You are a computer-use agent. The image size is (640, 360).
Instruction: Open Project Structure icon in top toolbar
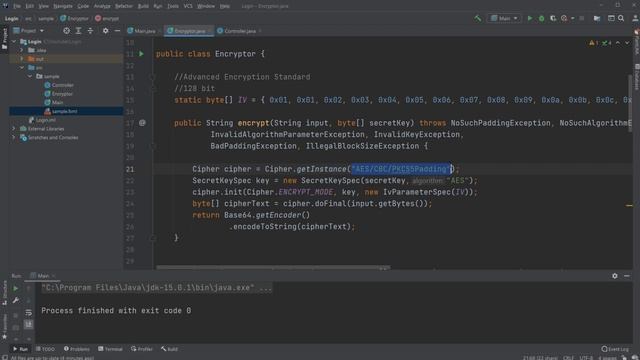pos(597,18)
